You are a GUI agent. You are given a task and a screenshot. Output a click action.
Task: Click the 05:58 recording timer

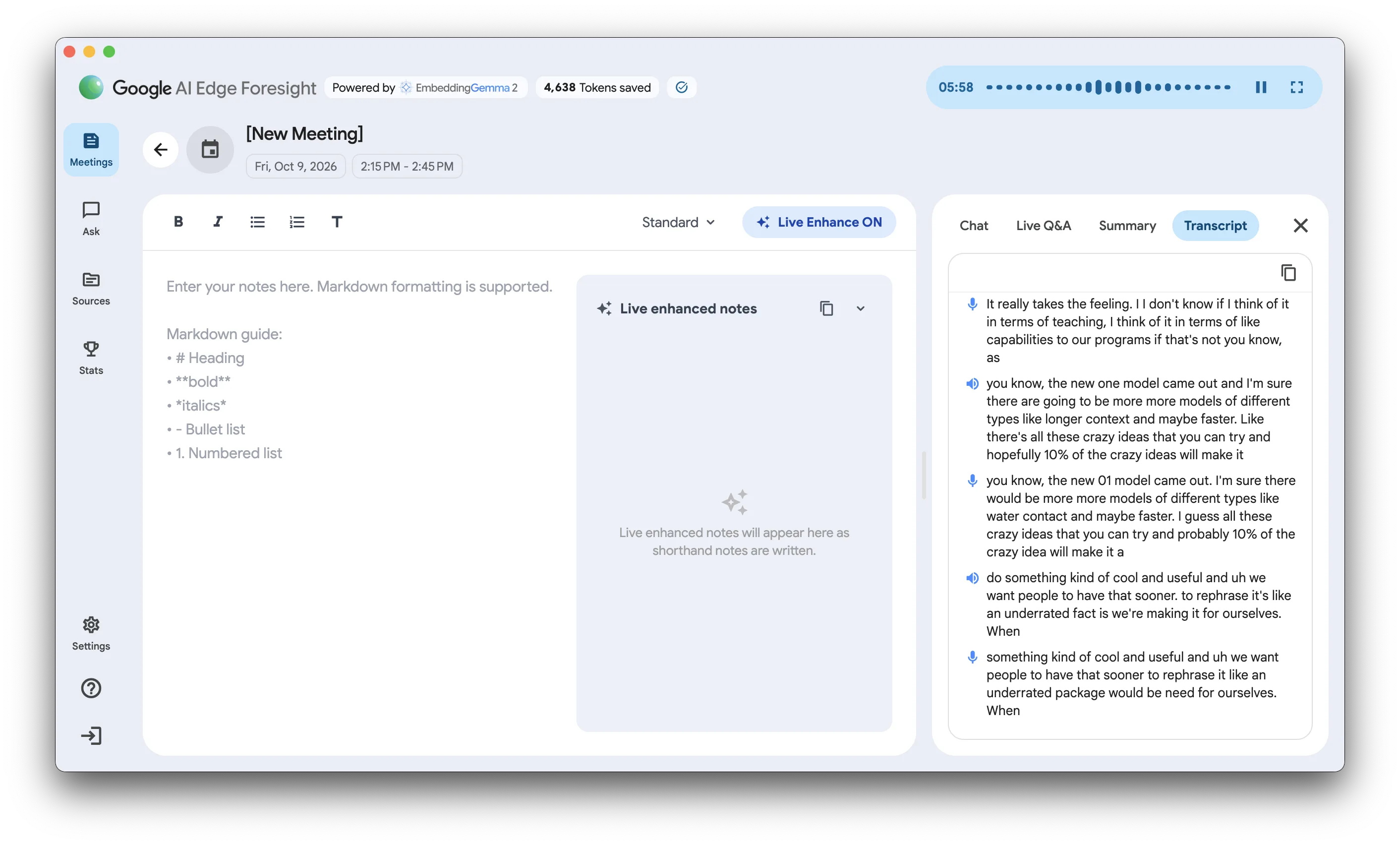[x=956, y=87]
